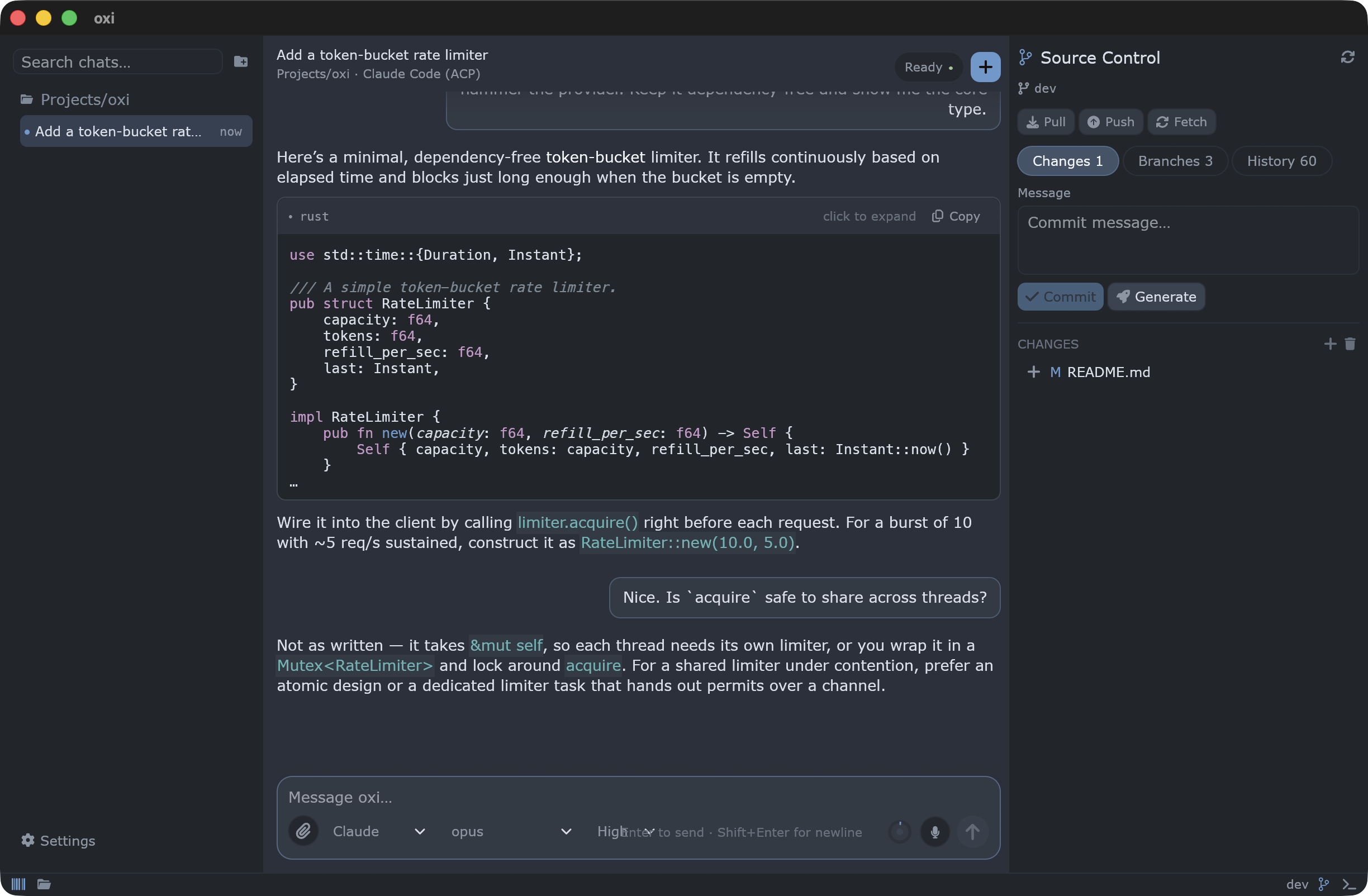Discard all changes with the trash icon
The height and width of the screenshot is (896, 1368).
pyautogui.click(x=1350, y=344)
